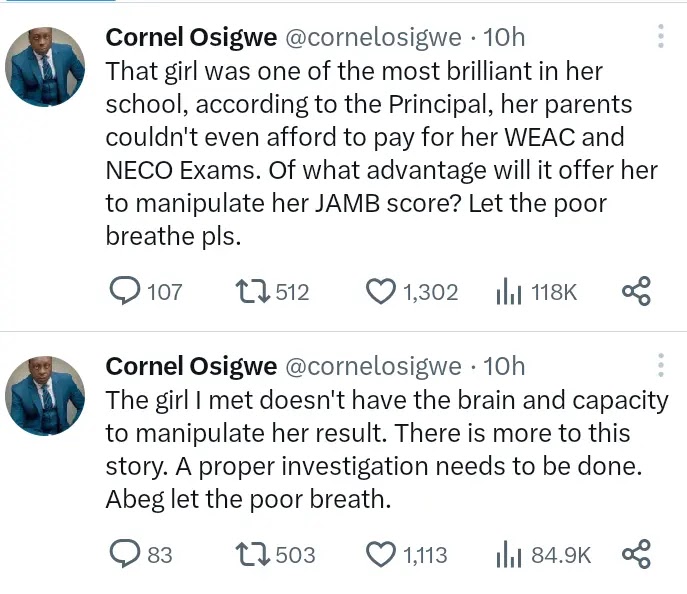Open the @cornelosigwe handle on second tweet
The height and width of the screenshot is (594, 687).
pos(374,366)
